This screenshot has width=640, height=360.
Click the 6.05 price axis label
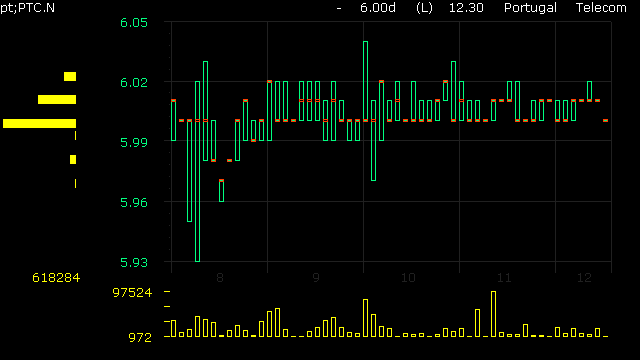coord(134,22)
